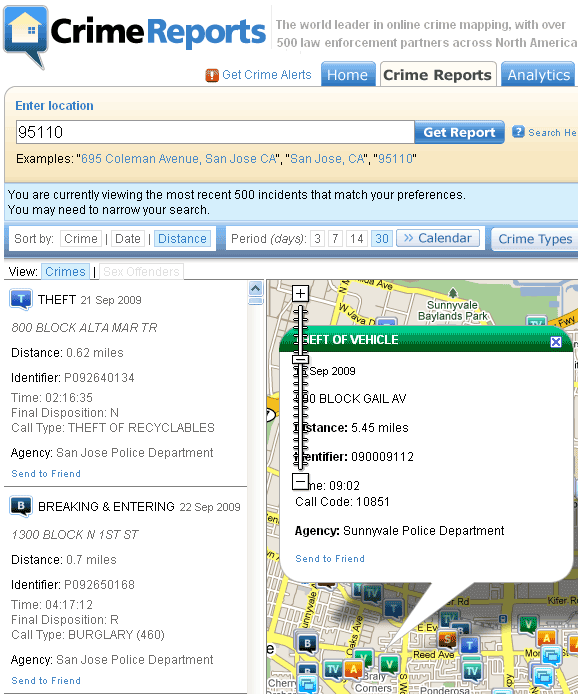Click the map zoom slider handle
Viewport: 578px width, 694px height.
click(300, 359)
